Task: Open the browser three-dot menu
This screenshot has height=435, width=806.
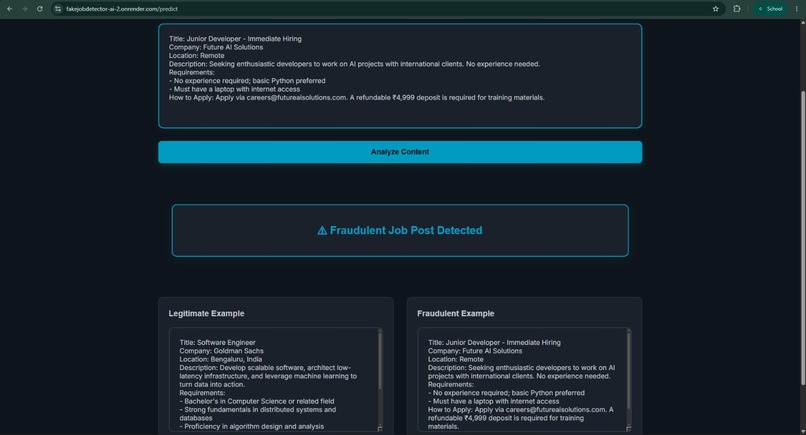Action: point(797,9)
